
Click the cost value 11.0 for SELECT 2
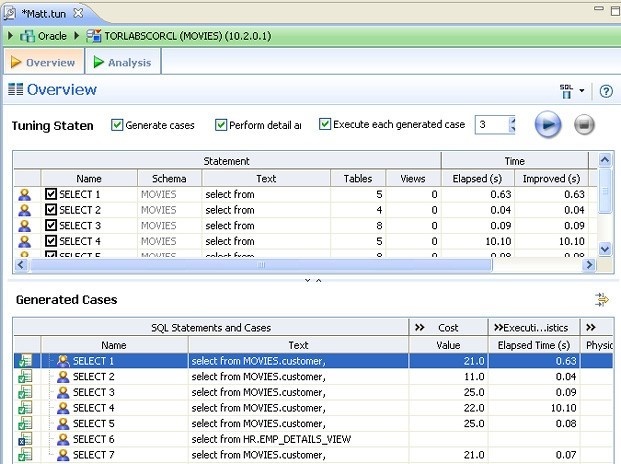[474, 377]
